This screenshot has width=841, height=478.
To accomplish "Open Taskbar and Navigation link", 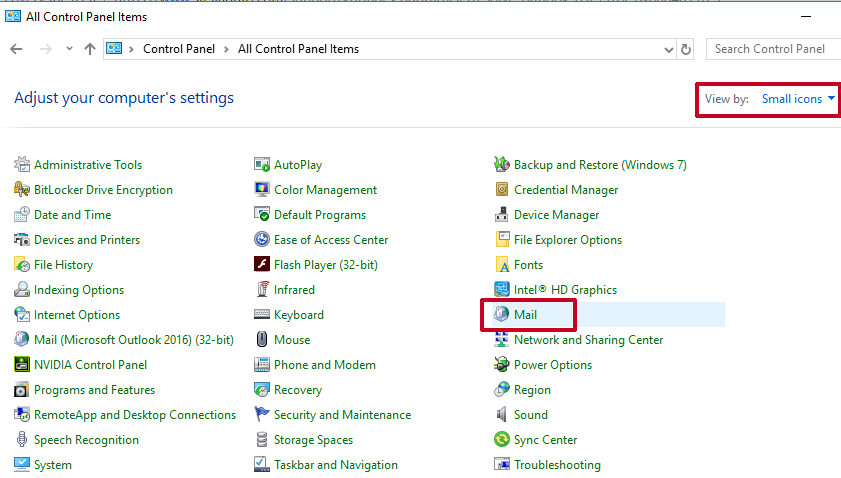I will coord(336,465).
